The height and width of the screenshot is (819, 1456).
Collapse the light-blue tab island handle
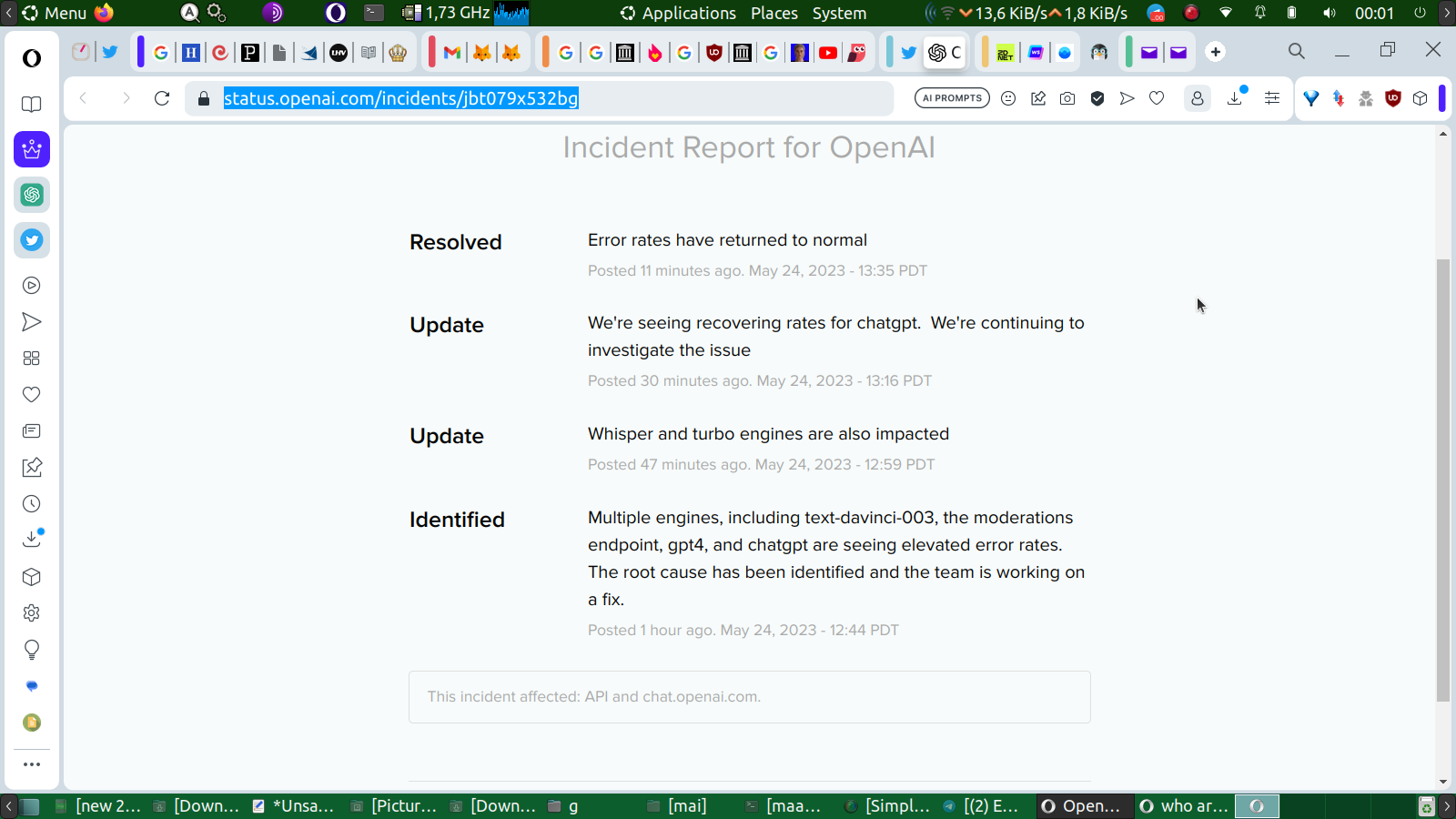pos(889,52)
